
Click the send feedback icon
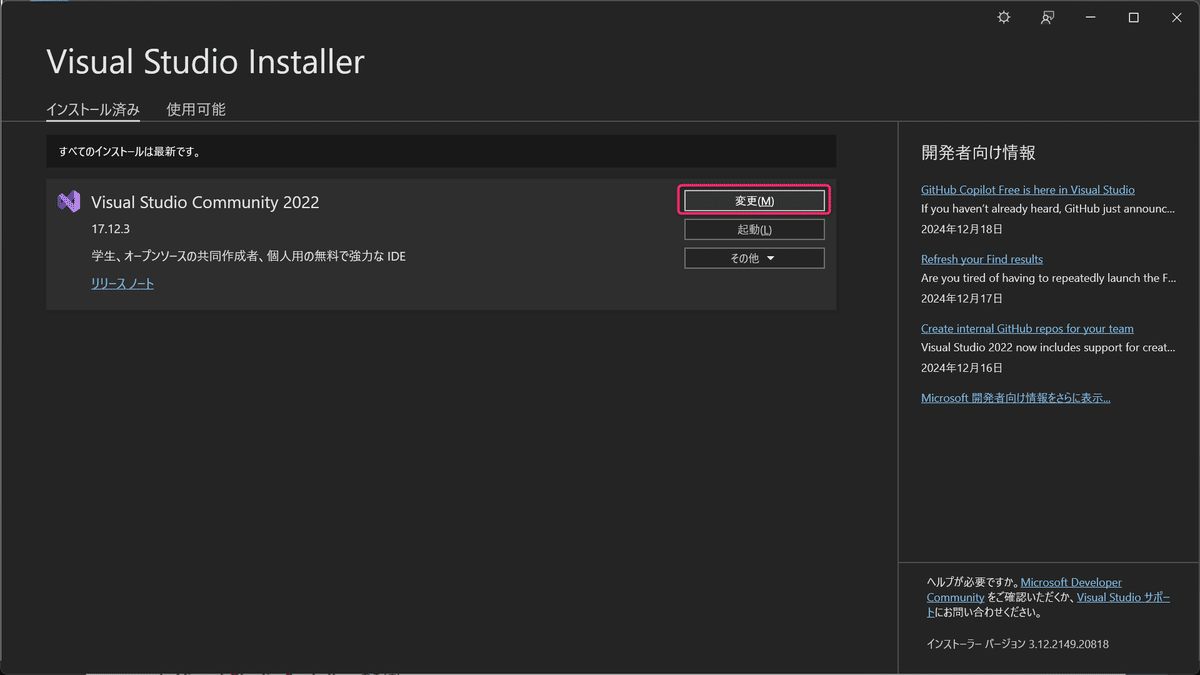coord(1047,18)
